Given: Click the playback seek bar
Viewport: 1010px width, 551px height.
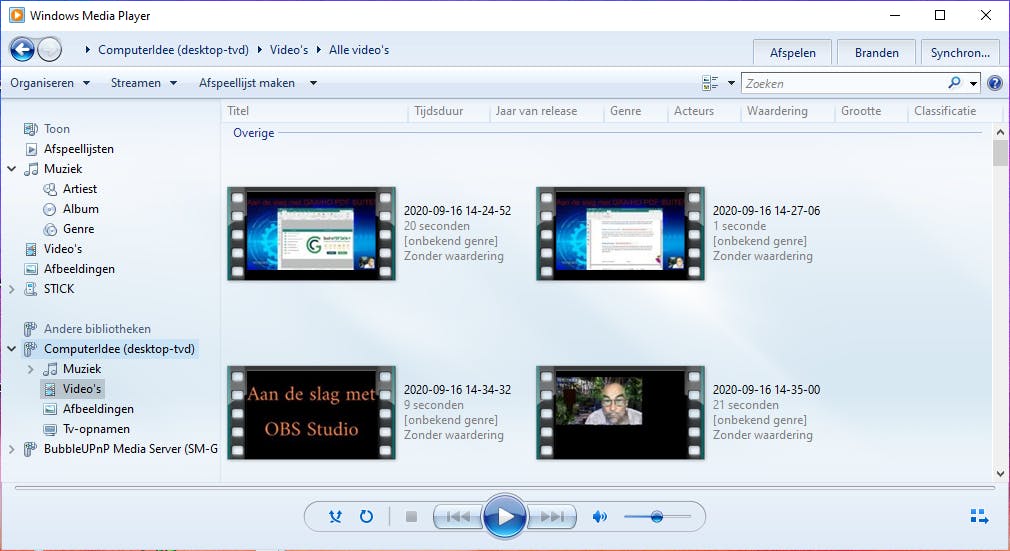Looking at the screenshot, I should click(x=505, y=488).
